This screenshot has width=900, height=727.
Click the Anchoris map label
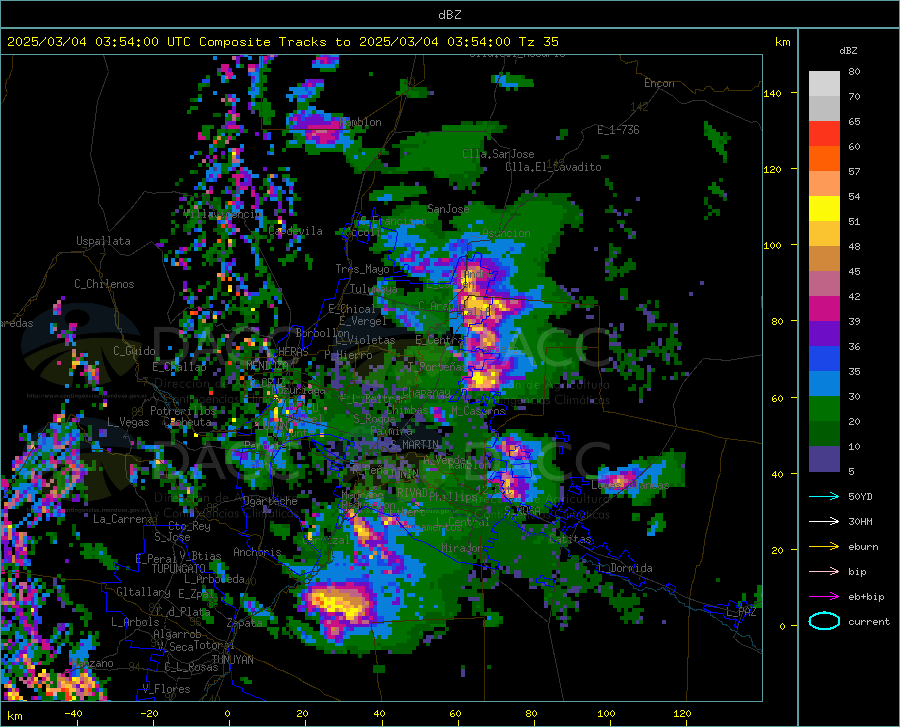(x=257, y=553)
